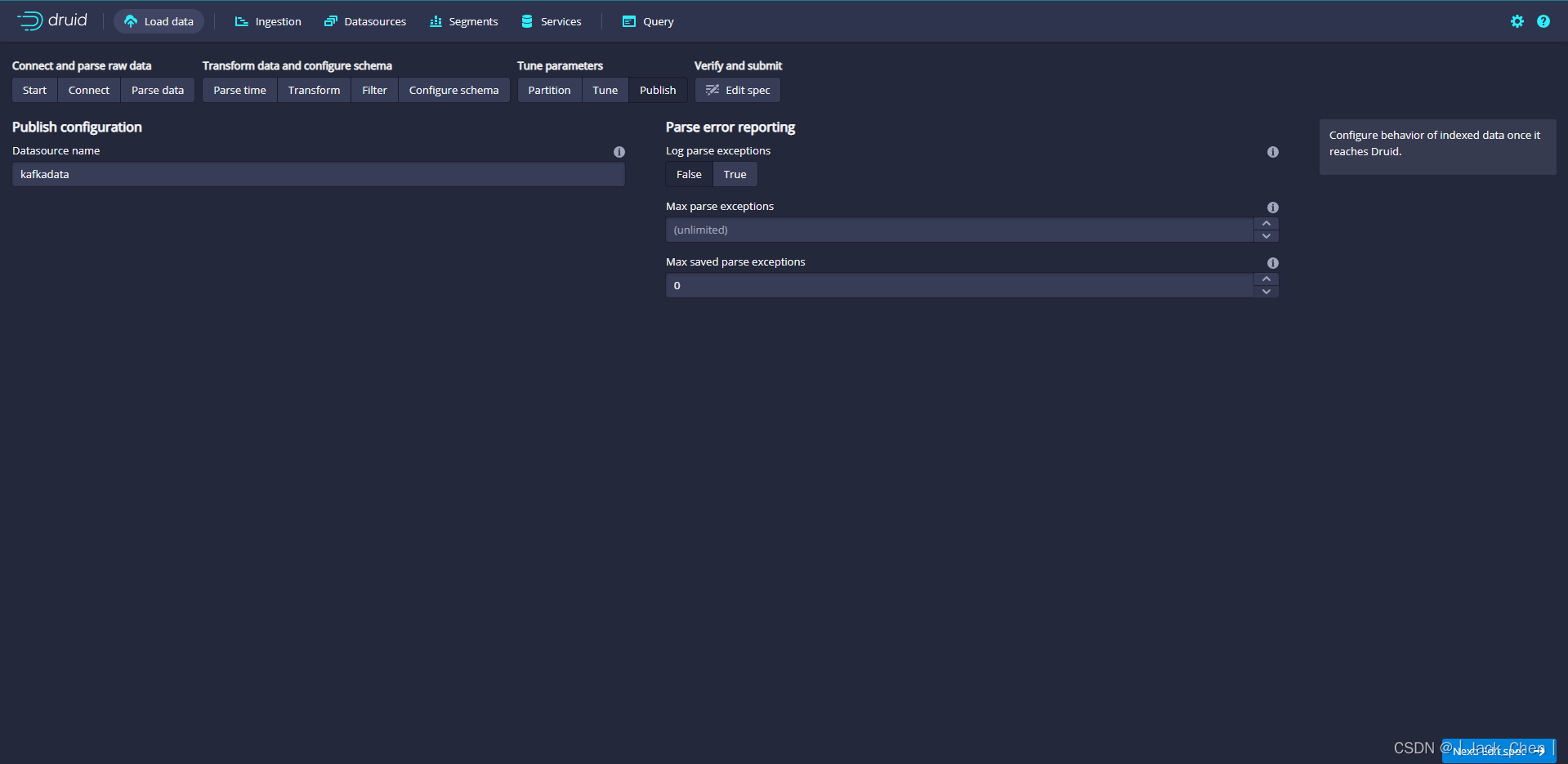Go to the Partition step
The image size is (1568, 764).
(549, 90)
